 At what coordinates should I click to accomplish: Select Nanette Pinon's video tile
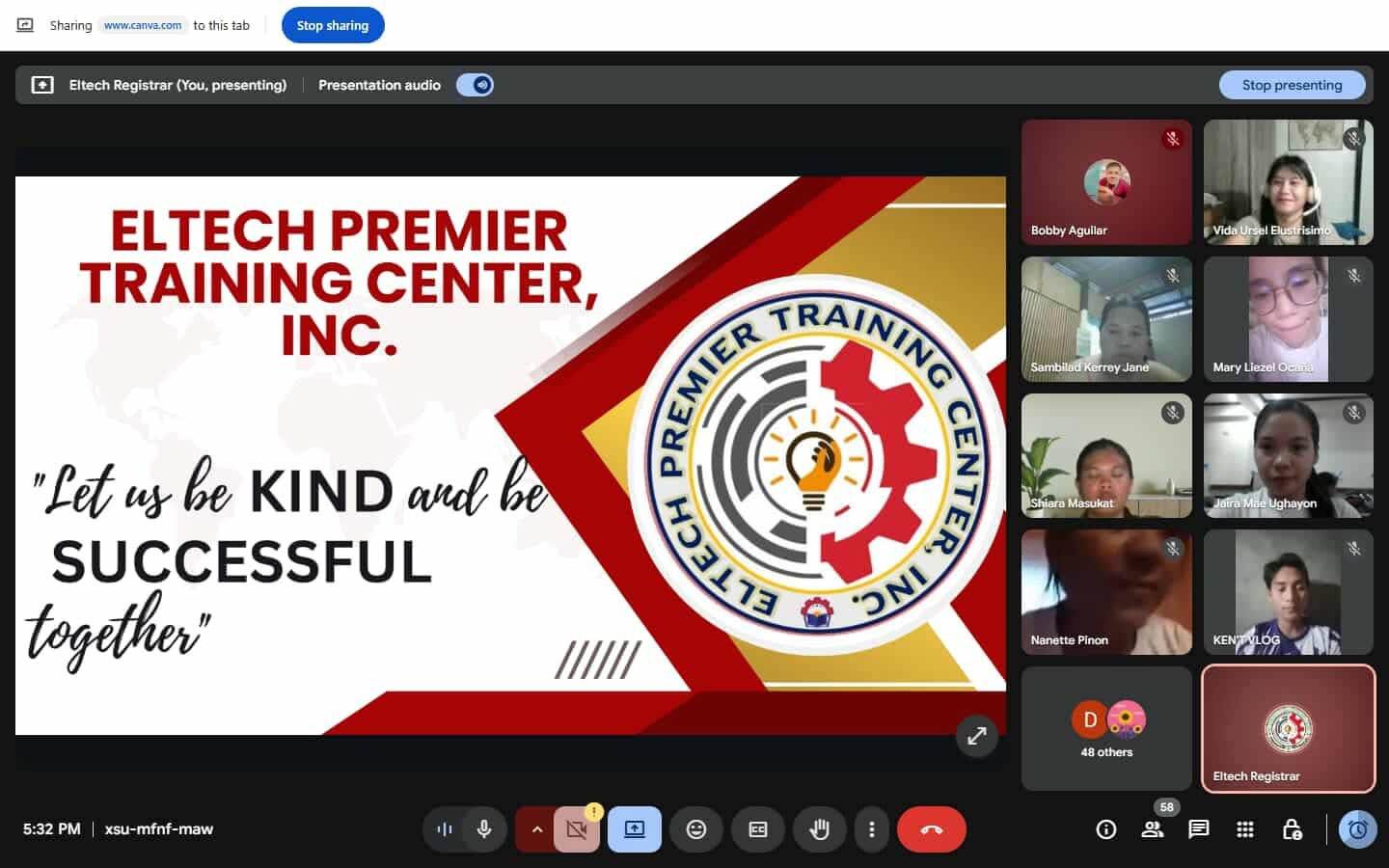[x=1106, y=592]
